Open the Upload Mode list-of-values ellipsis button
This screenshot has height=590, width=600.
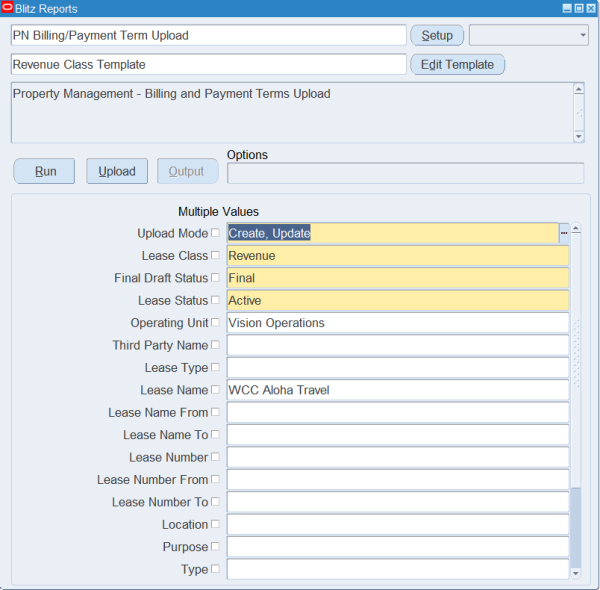pyautogui.click(x=564, y=233)
